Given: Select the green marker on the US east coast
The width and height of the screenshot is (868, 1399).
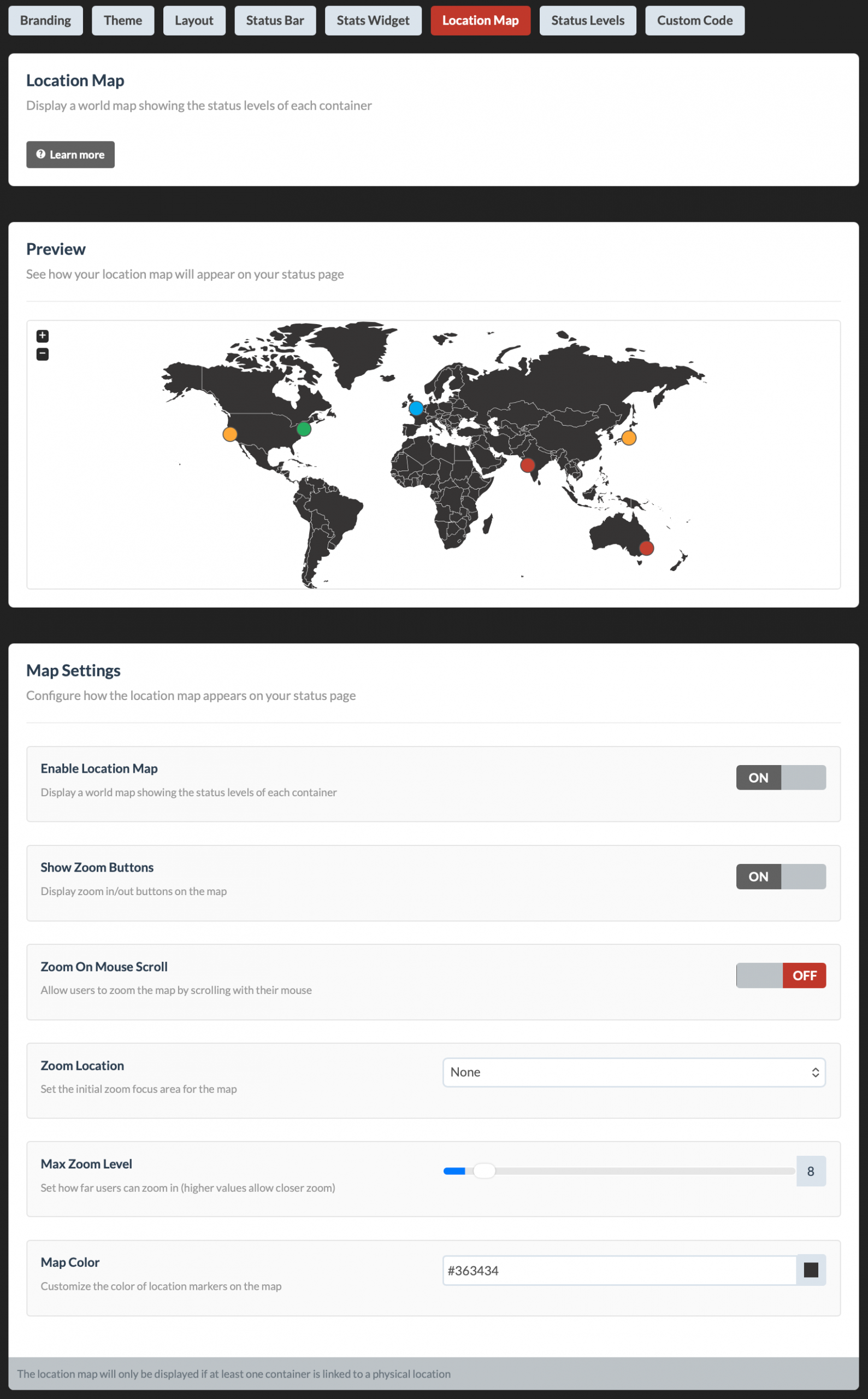Looking at the screenshot, I should pos(304,429).
